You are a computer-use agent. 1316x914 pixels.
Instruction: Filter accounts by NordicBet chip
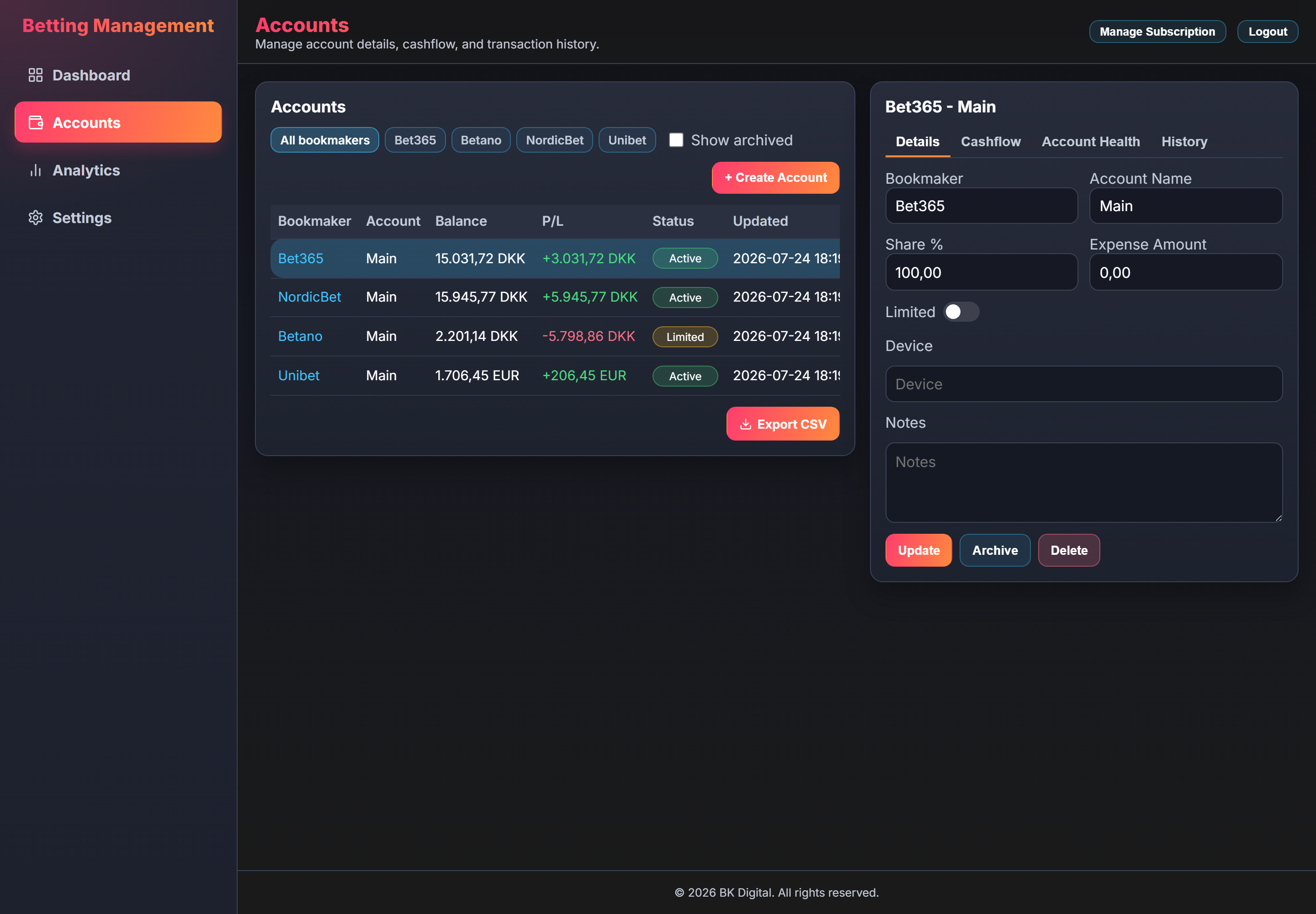pos(554,140)
